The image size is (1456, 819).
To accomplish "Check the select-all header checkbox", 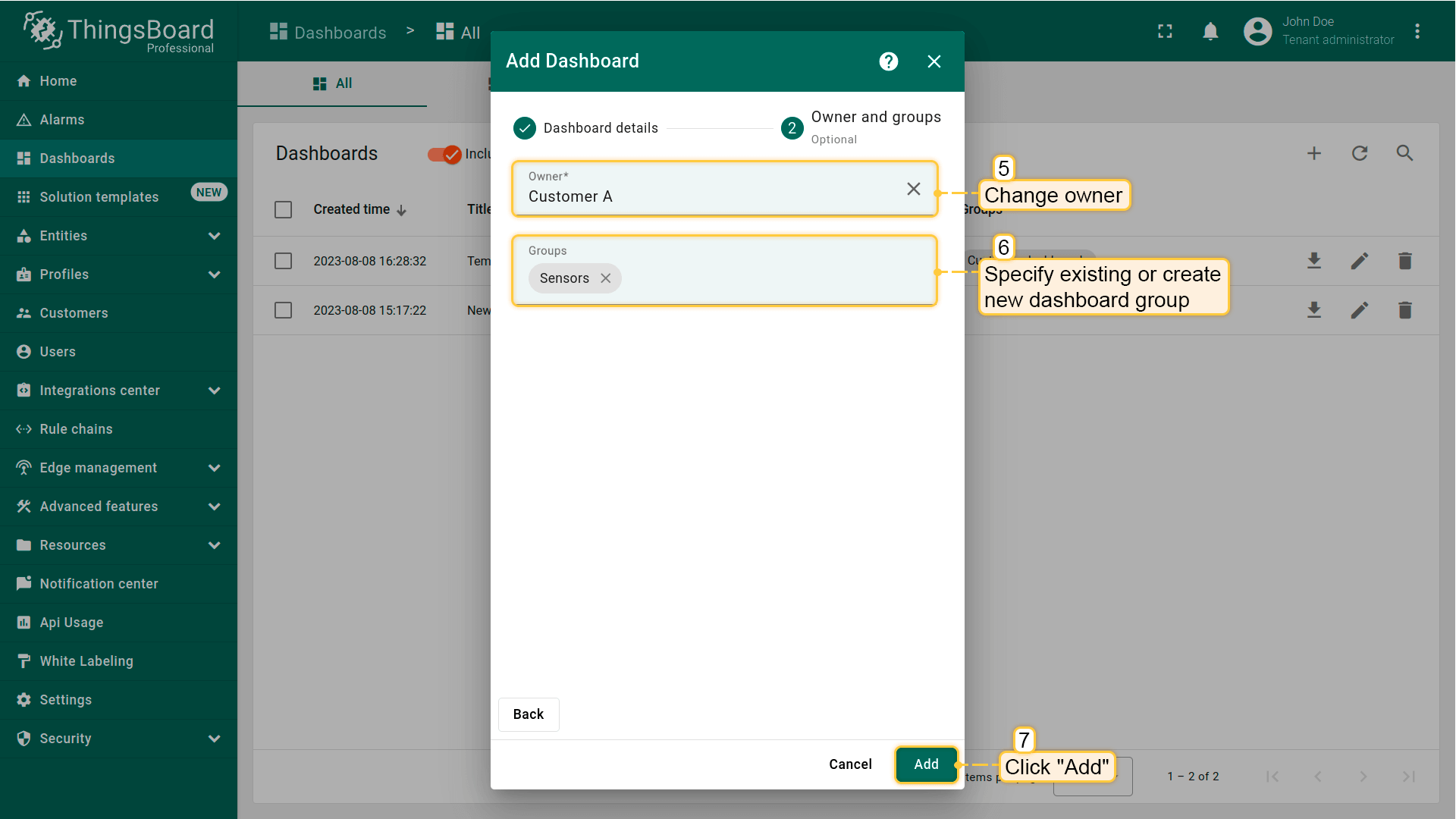I will [x=283, y=209].
